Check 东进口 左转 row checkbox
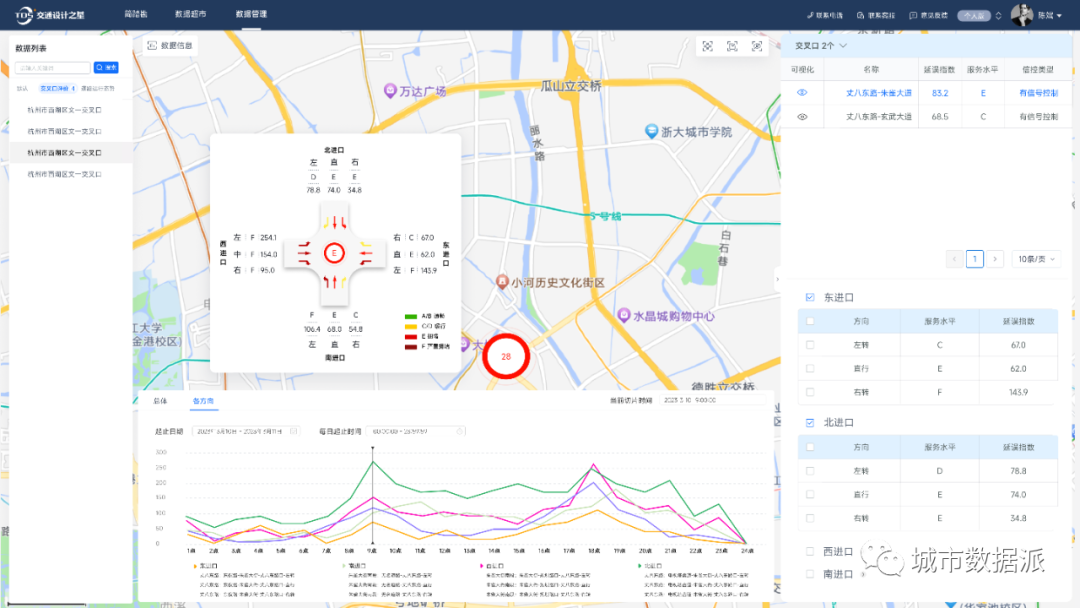The image size is (1080, 608). click(810, 345)
